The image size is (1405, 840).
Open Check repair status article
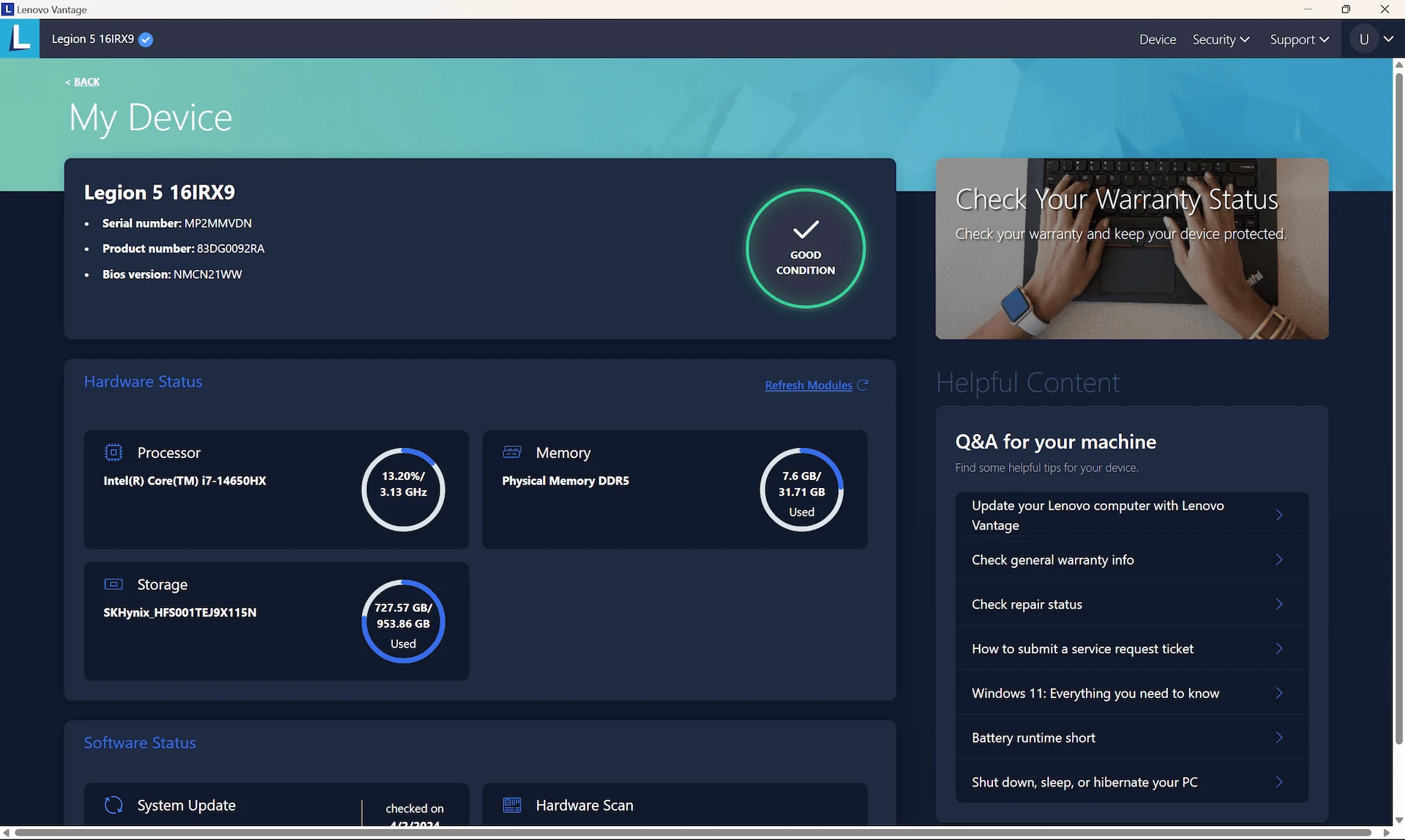[x=1132, y=604]
